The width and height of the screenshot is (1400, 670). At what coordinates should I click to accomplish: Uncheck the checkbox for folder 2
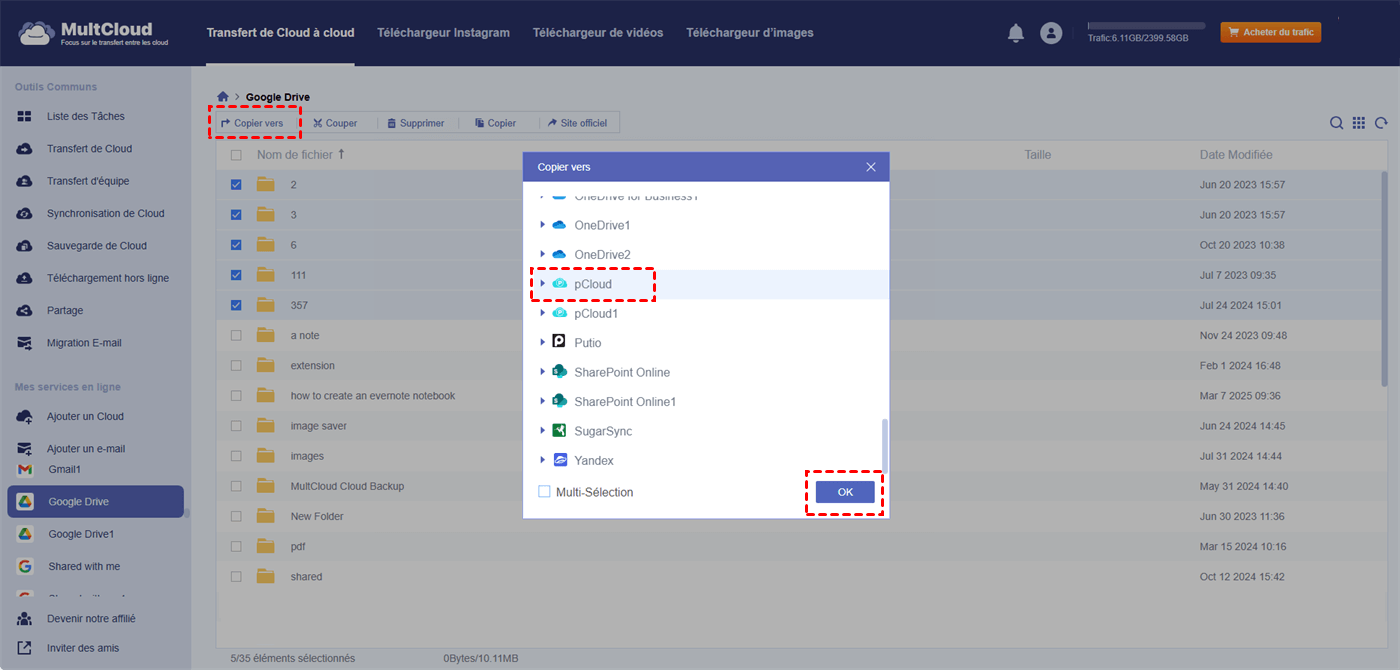coord(236,185)
